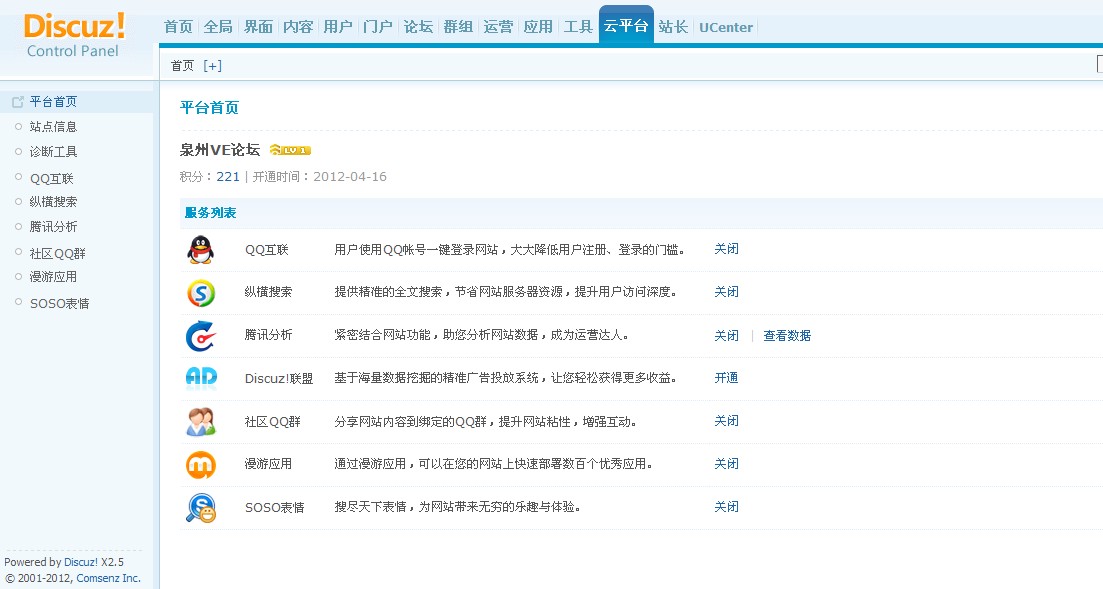Screen dimensions: 1103x589
Task: Click the 漫游应用 service name in the list
Action: pyautogui.click(x=268, y=464)
